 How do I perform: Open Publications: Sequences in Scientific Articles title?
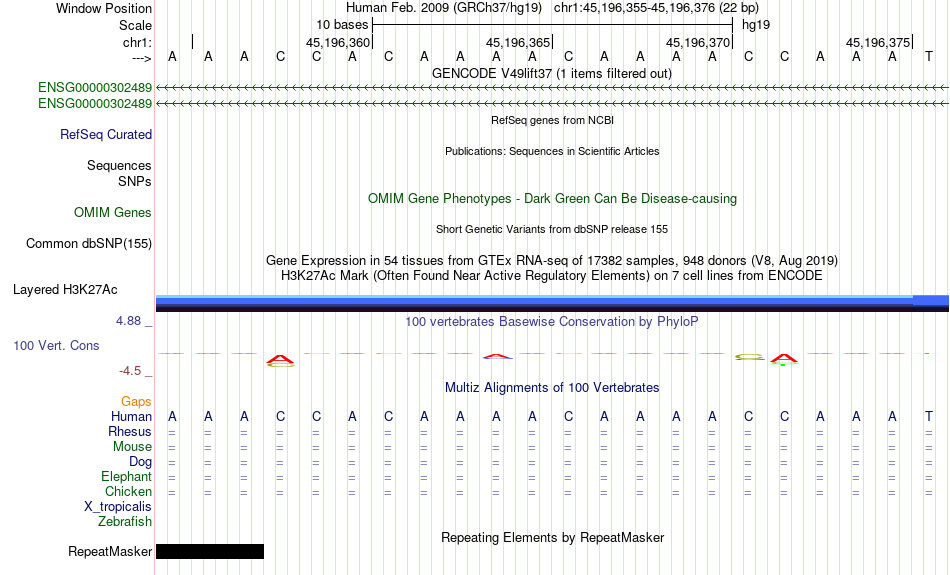[x=552, y=151]
